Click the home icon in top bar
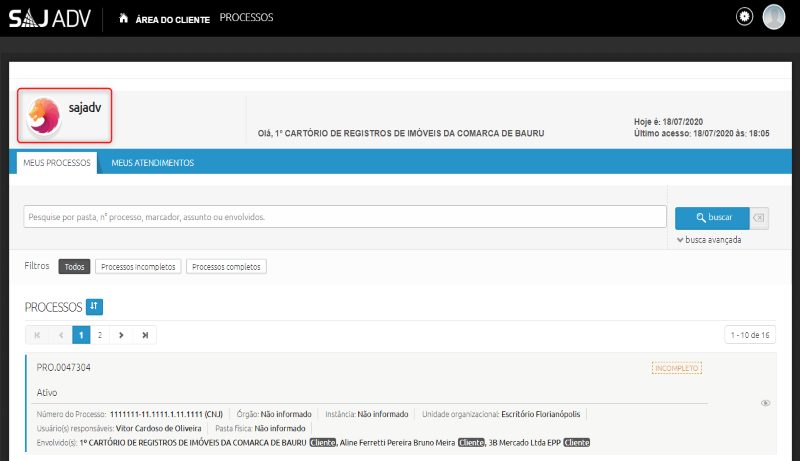800x461 pixels. pyautogui.click(x=123, y=18)
